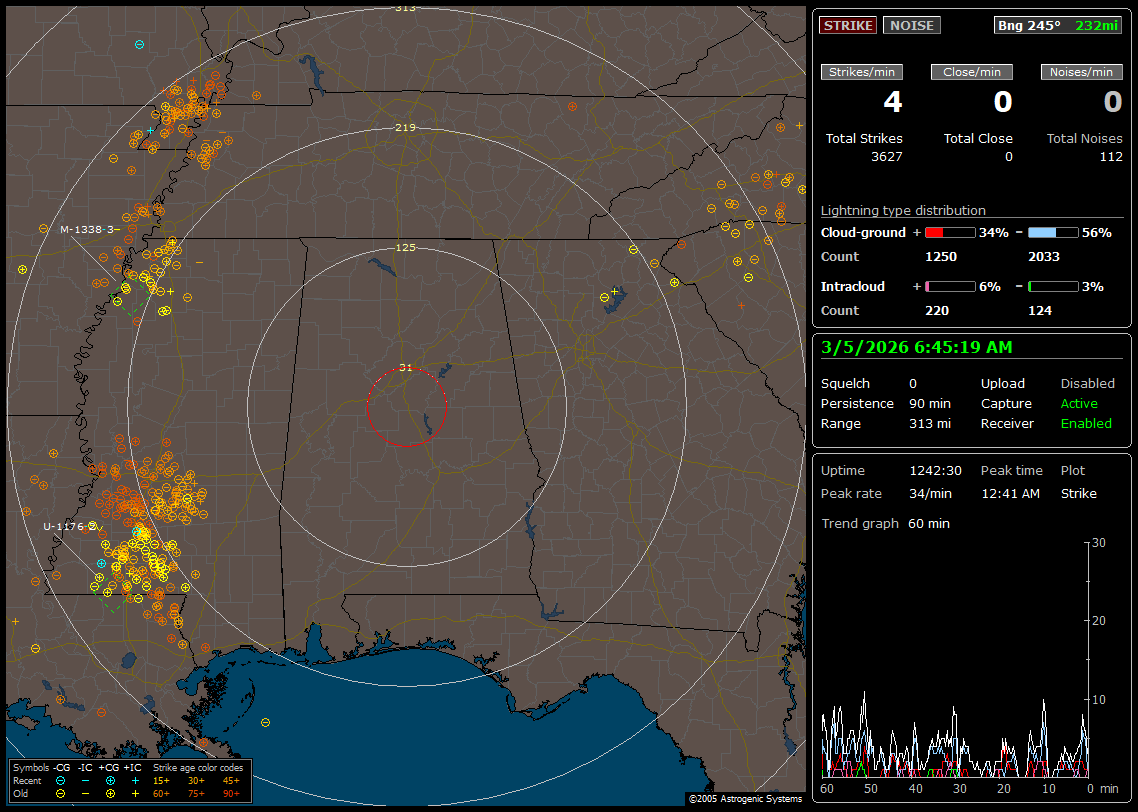Click the Recent +CG cyan circled-plus legend symbol

coord(110,780)
